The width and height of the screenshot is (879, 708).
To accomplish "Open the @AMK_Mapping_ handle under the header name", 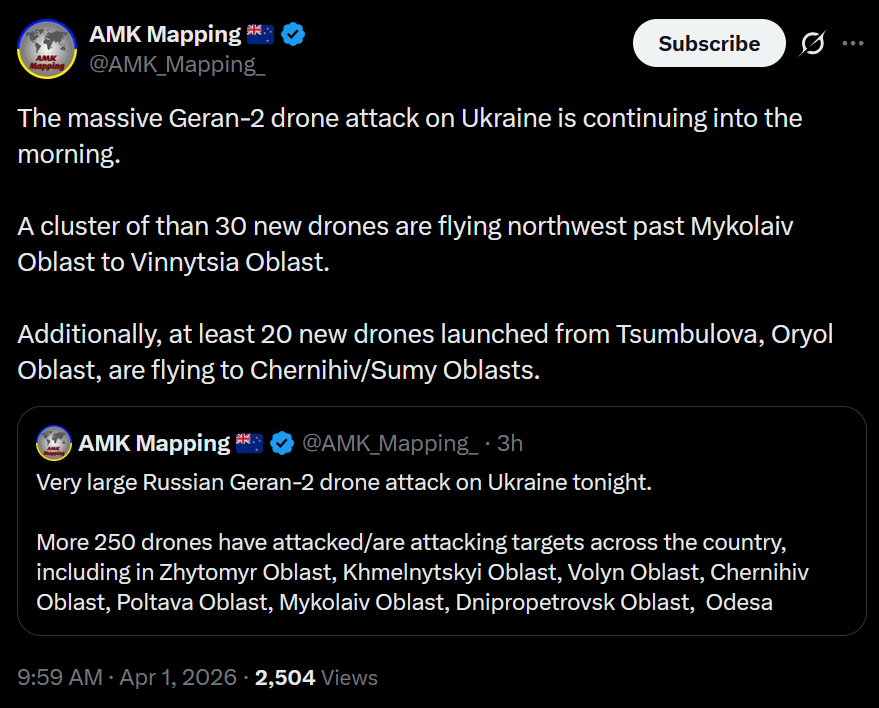I will point(177,66).
